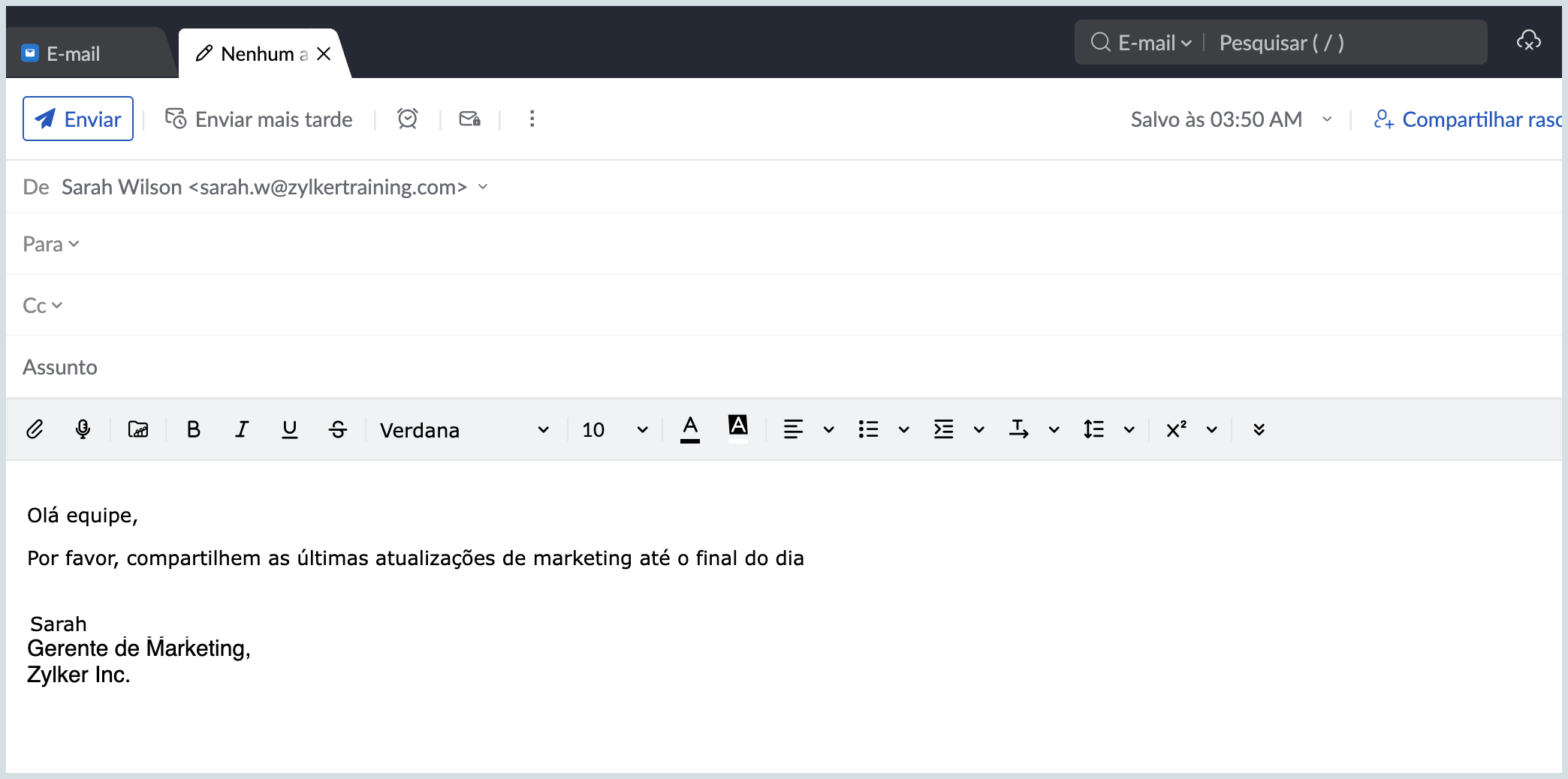Screen dimensions: 1568x779
Task: Expand more formatting options double chevron
Action: (1259, 429)
